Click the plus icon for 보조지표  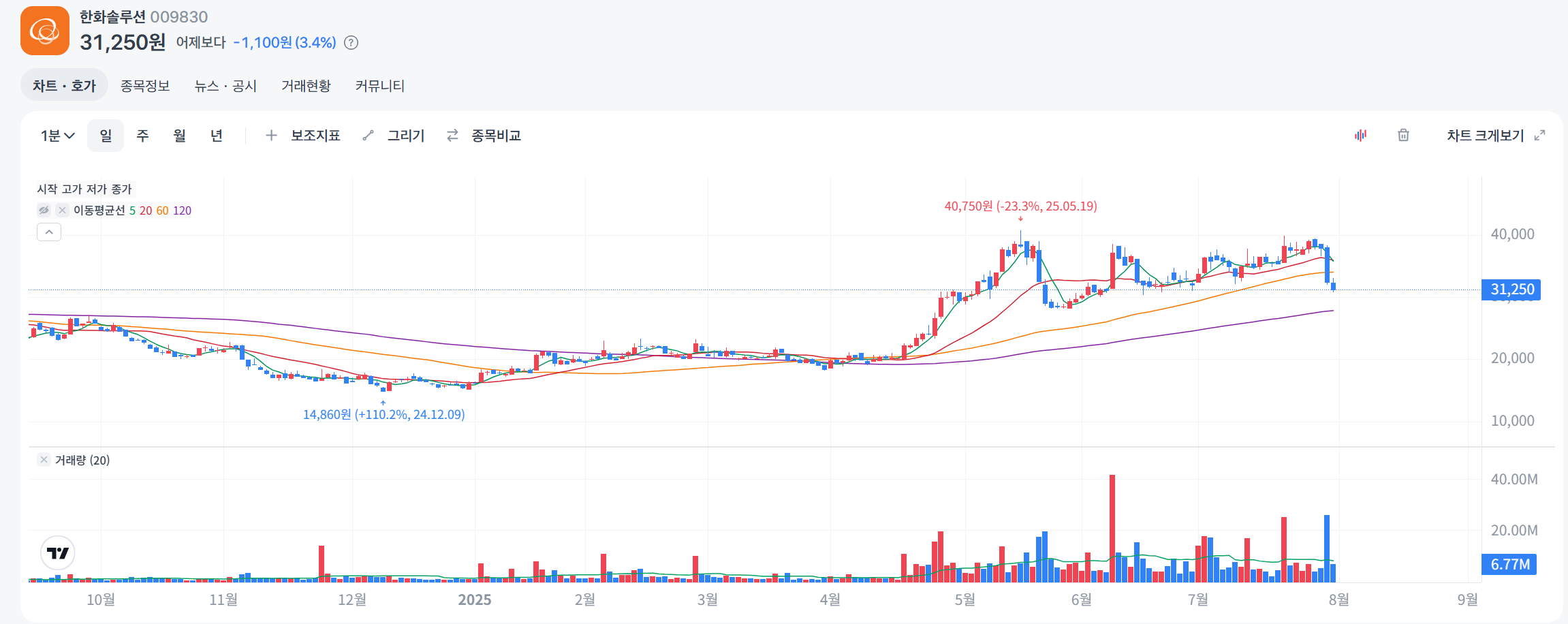pos(271,136)
